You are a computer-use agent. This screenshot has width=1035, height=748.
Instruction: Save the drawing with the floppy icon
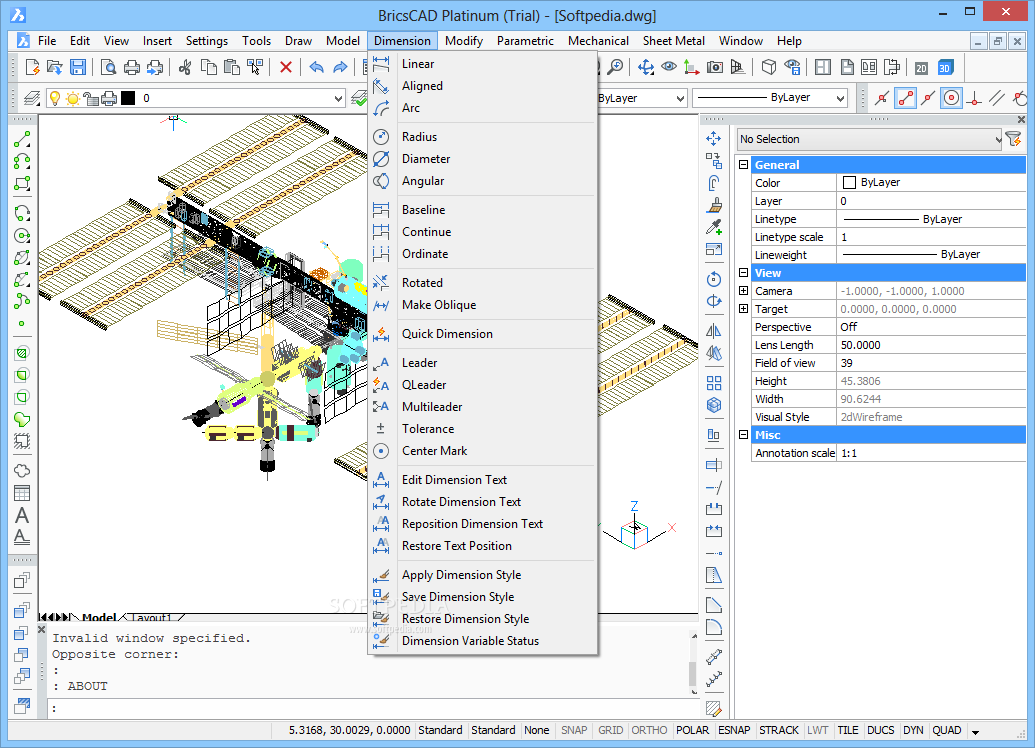pos(78,67)
